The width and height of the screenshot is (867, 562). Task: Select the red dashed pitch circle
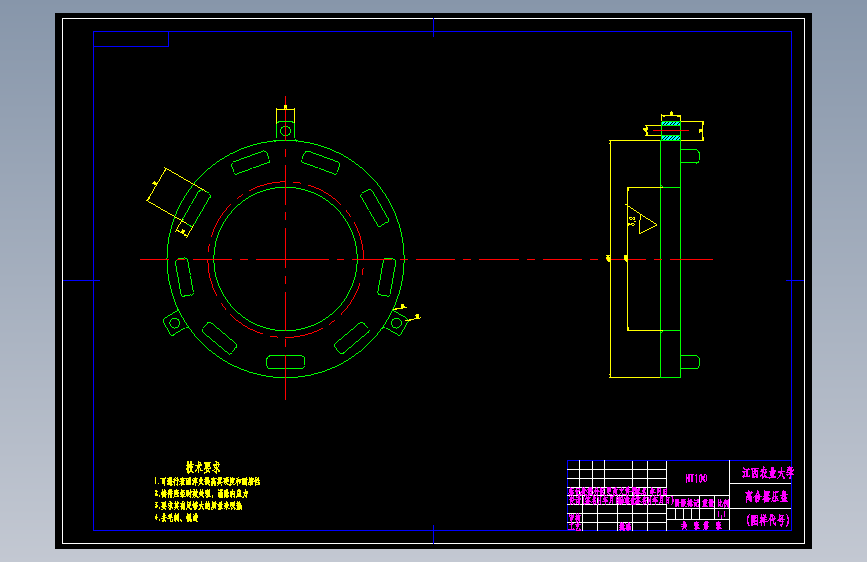pos(285,259)
